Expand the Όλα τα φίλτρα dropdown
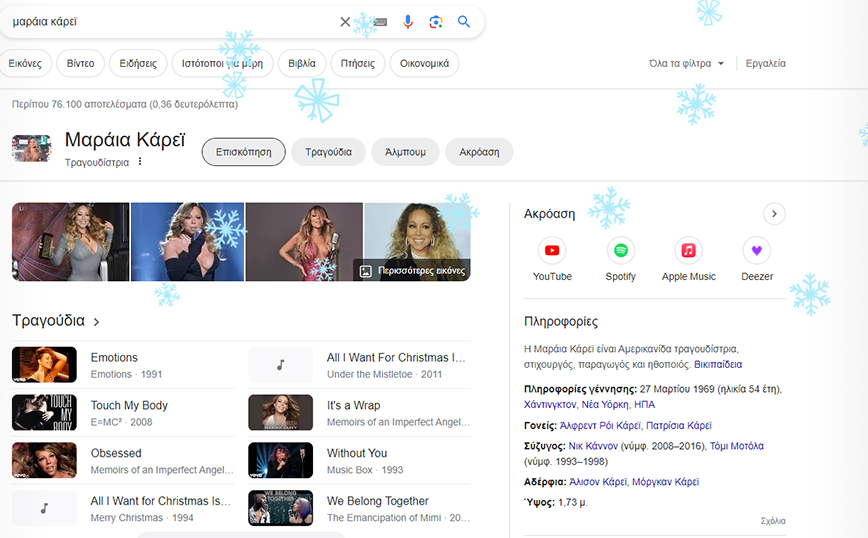 686,64
